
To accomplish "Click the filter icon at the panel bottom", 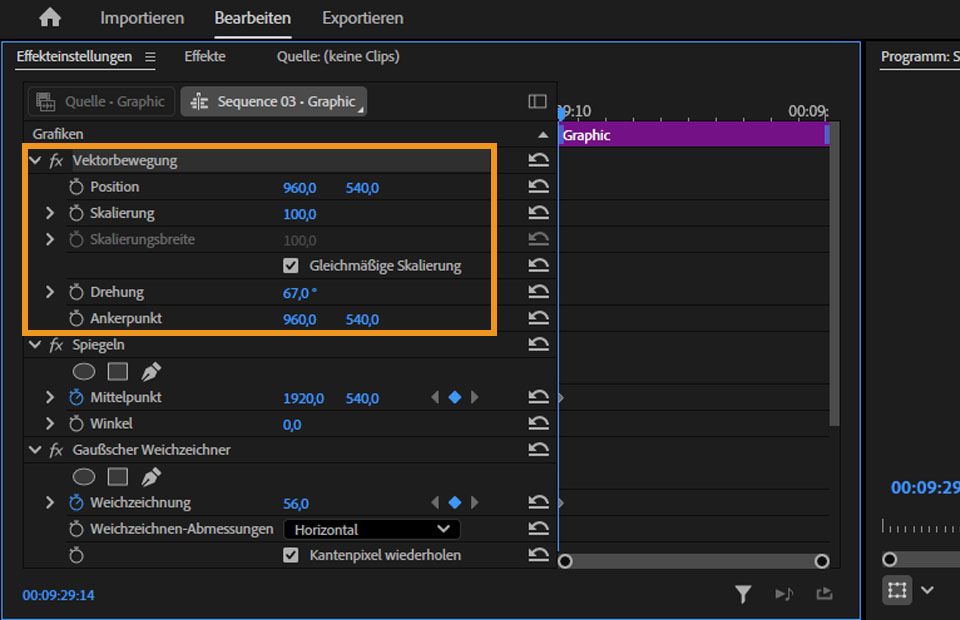I will coord(743,593).
